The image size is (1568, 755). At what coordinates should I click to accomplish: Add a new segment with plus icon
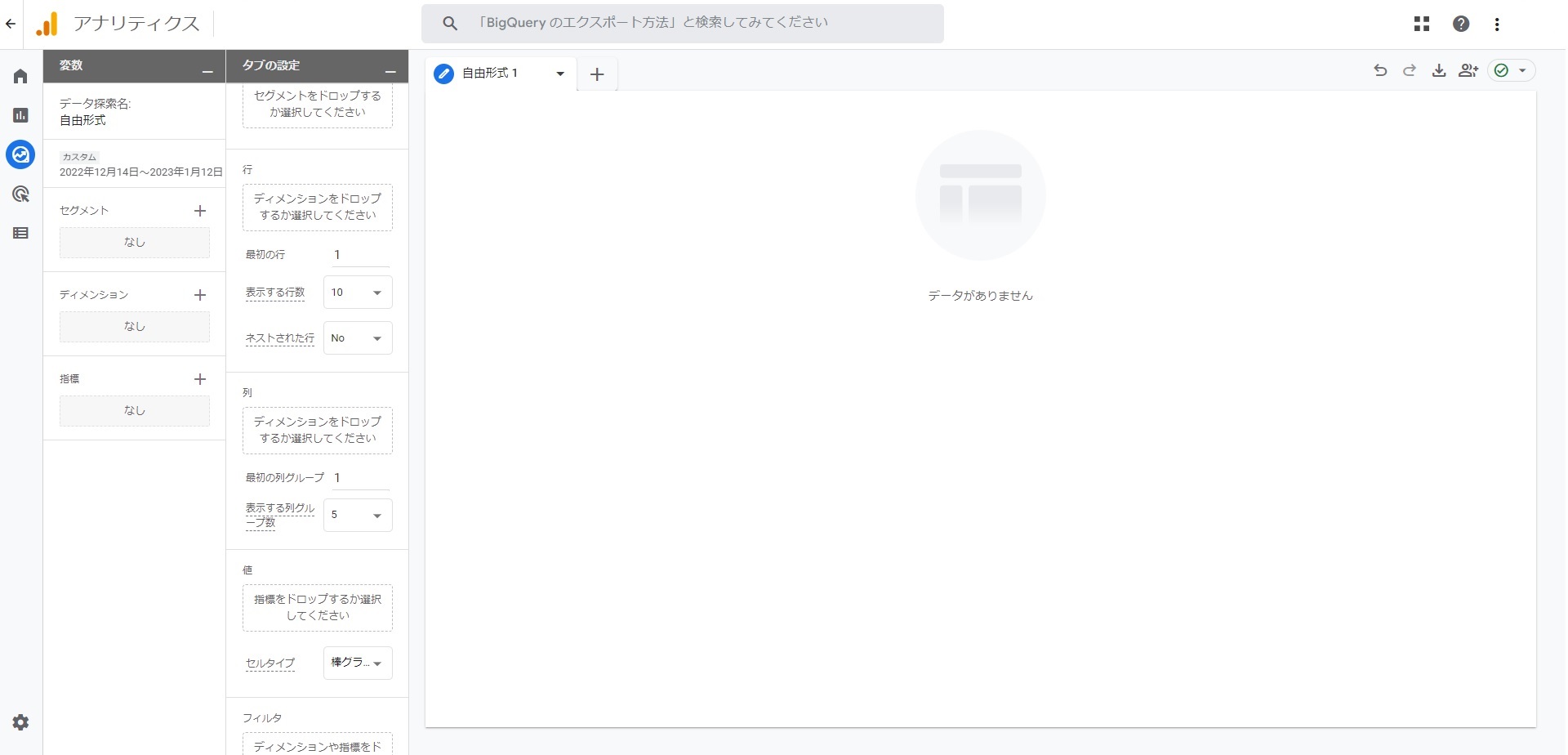(x=200, y=211)
